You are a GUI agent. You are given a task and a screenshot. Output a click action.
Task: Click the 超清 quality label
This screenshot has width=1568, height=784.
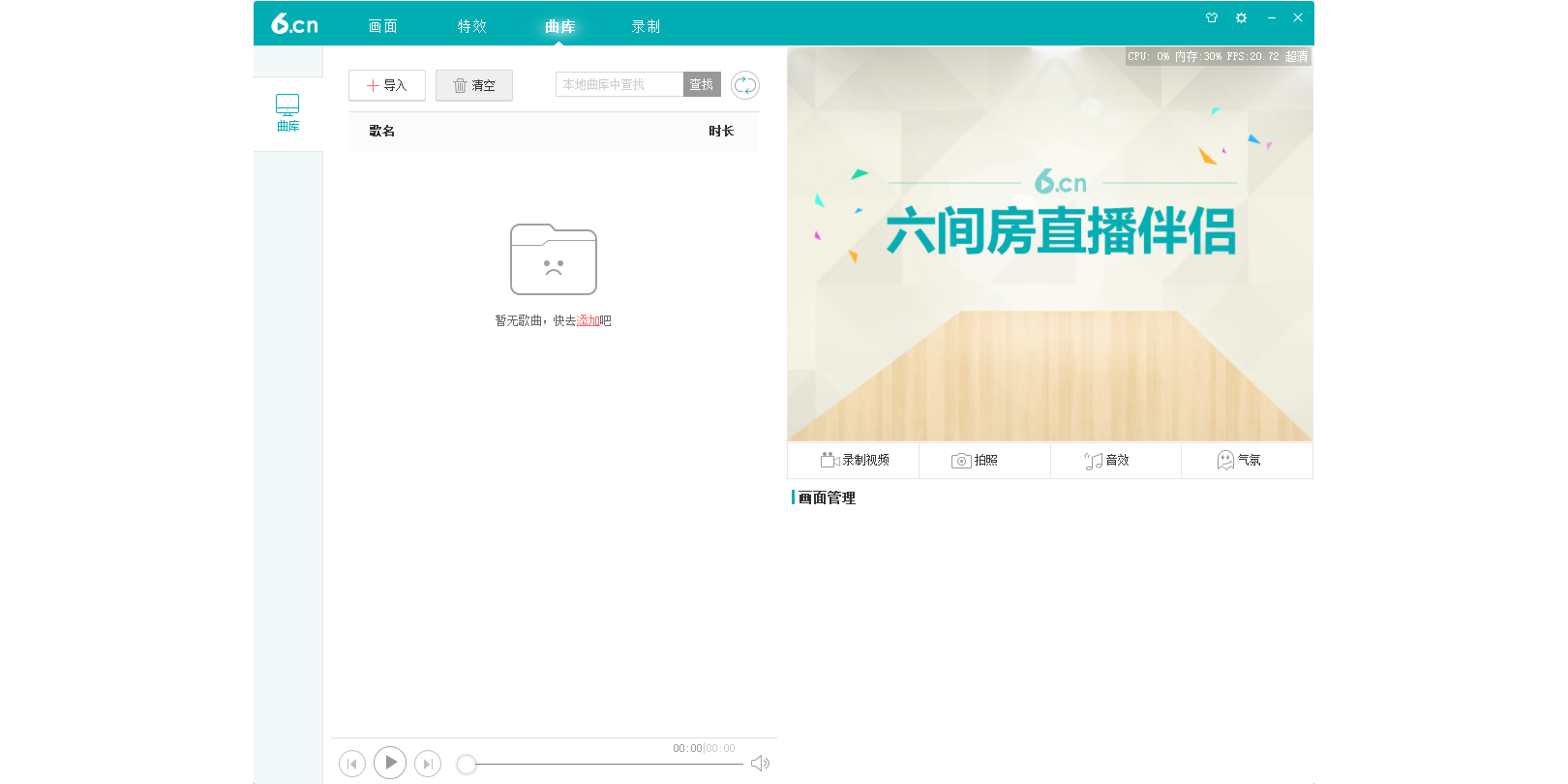point(1297,57)
